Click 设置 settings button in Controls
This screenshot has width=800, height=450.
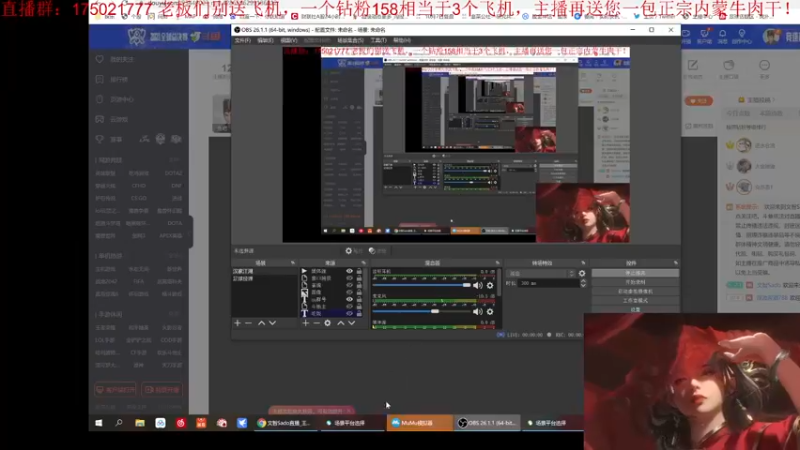(635, 309)
